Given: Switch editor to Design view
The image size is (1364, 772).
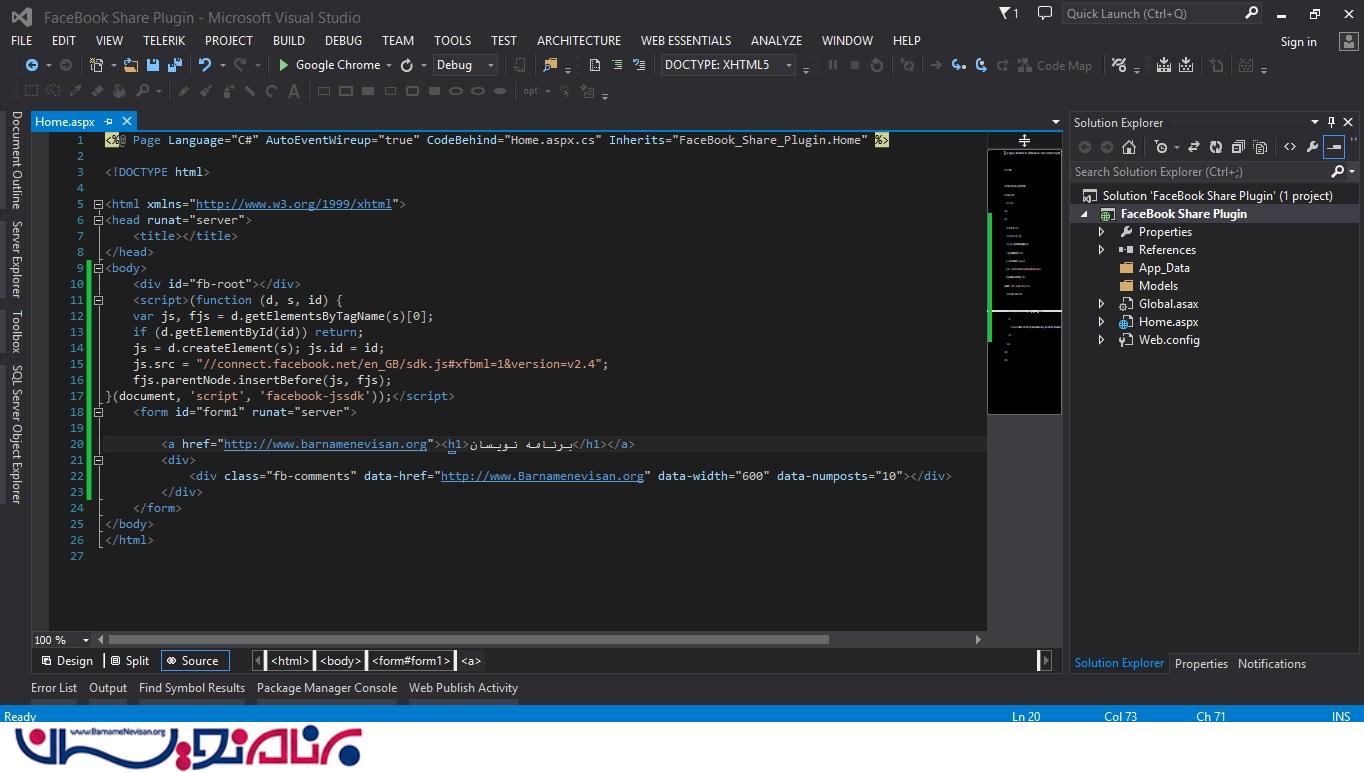Looking at the screenshot, I should tap(67, 661).
